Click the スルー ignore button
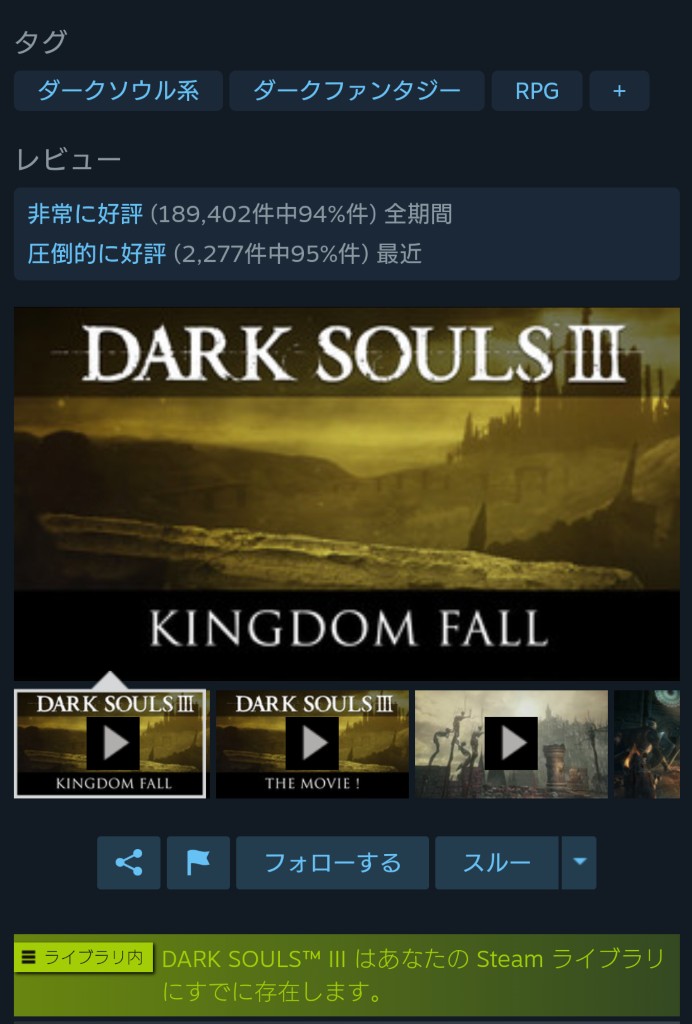The width and height of the screenshot is (692, 1024). 497,863
